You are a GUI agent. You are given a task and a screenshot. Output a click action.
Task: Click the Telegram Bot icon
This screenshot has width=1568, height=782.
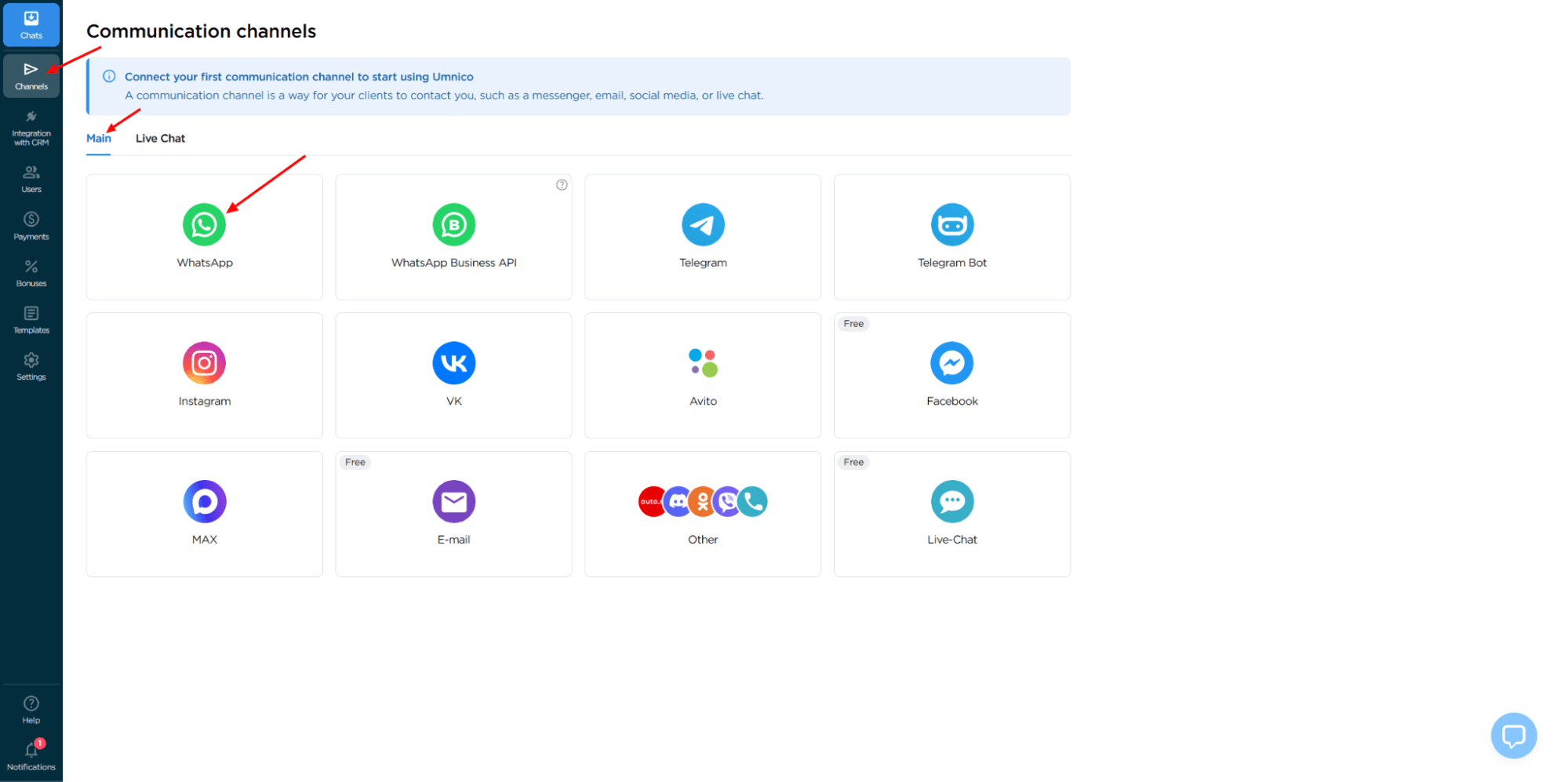click(952, 225)
